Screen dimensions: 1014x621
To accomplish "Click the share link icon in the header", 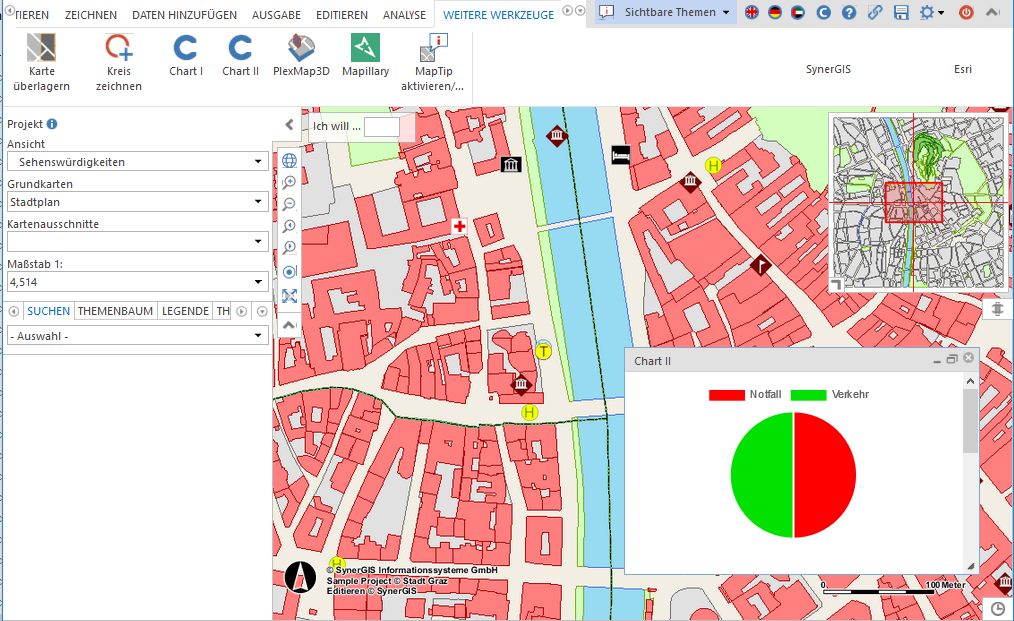I will click(x=875, y=13).
